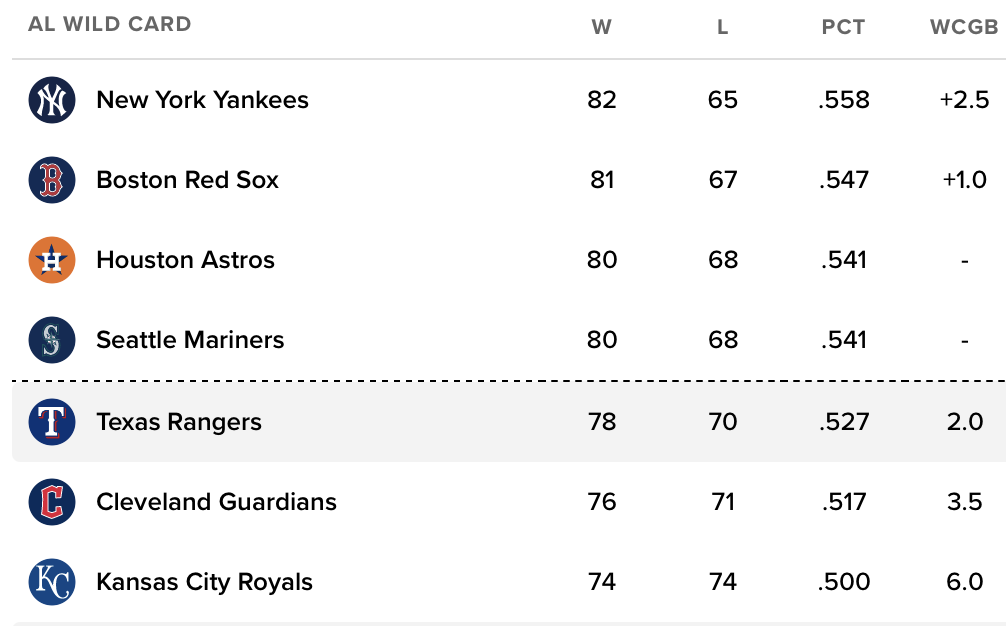This screenshot has width=1006, height=626.
Task: Click the Houston Astros logo
Action: (52, 260)
